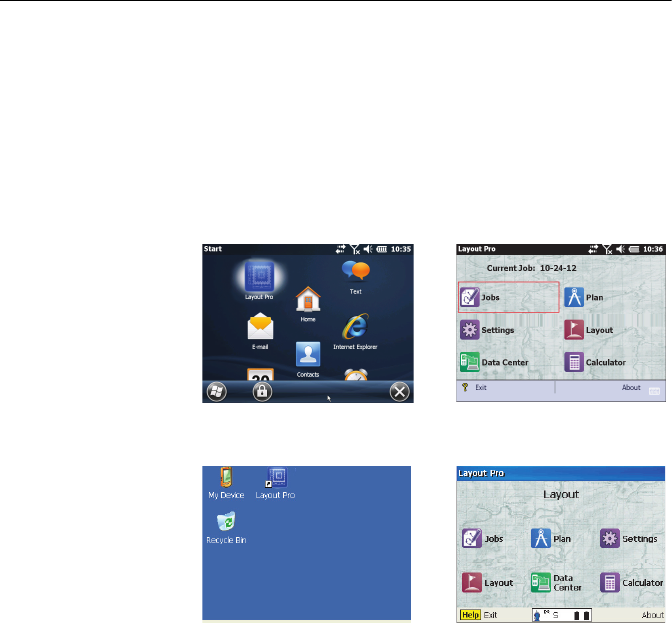Tap the Windows Start button in bottom bar
672x623 pixels.
pos(217,392)
